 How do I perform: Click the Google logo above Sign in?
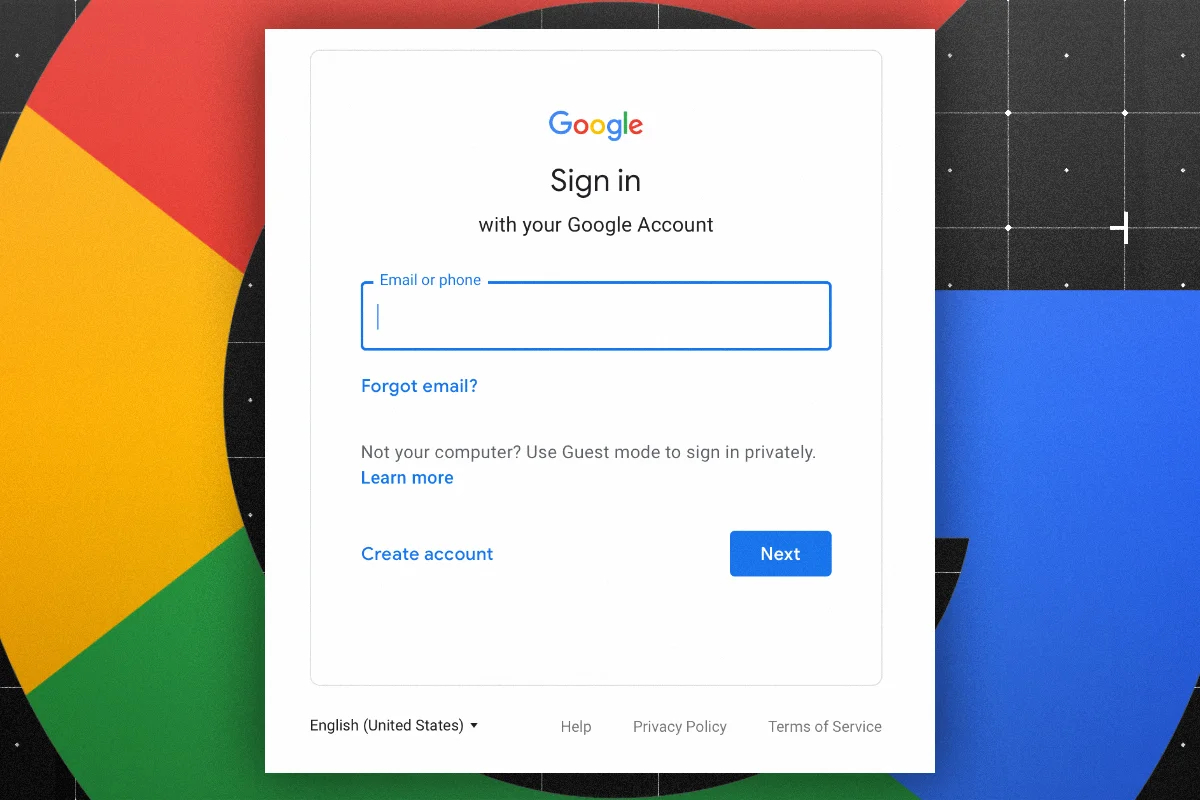(x=596, y=125)
